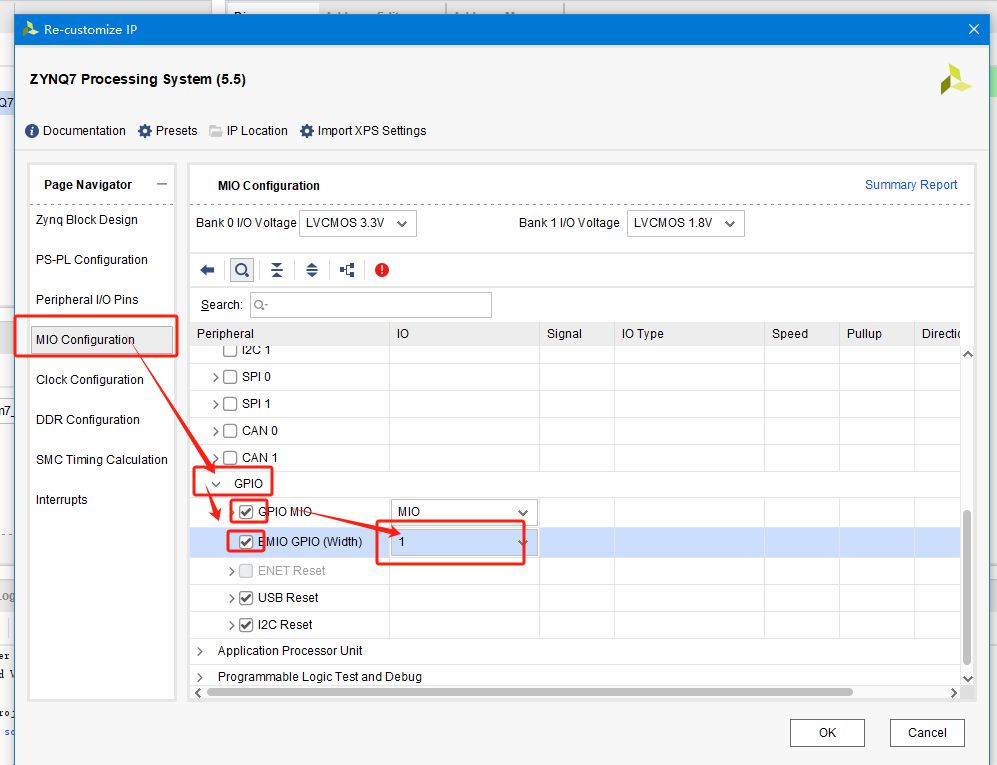This screenshot has width=997, height=765.
Task: Toggle the GPIO MIO checkbox
Action: 246,512
